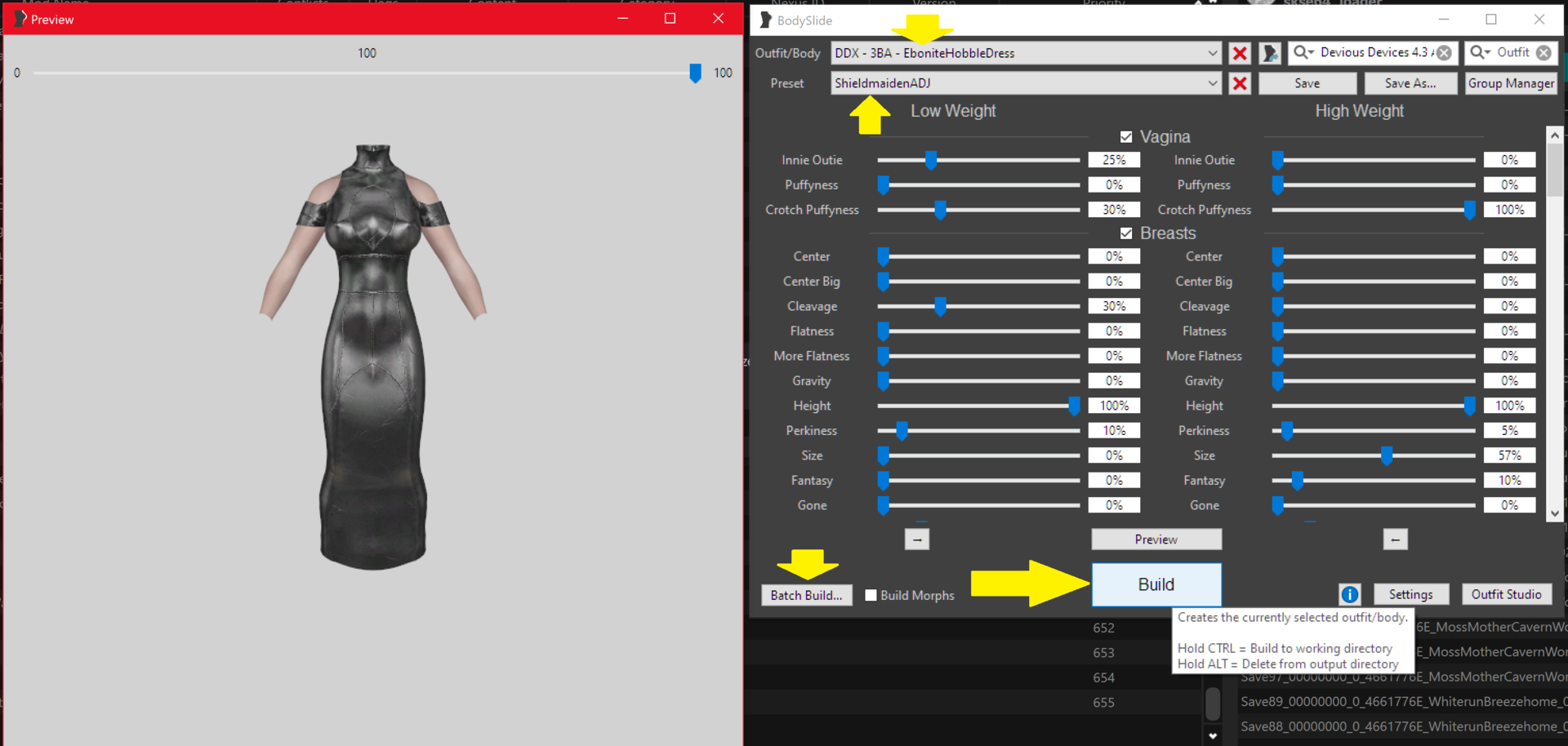Click low weight Height slider handle

pos(1074,406)
